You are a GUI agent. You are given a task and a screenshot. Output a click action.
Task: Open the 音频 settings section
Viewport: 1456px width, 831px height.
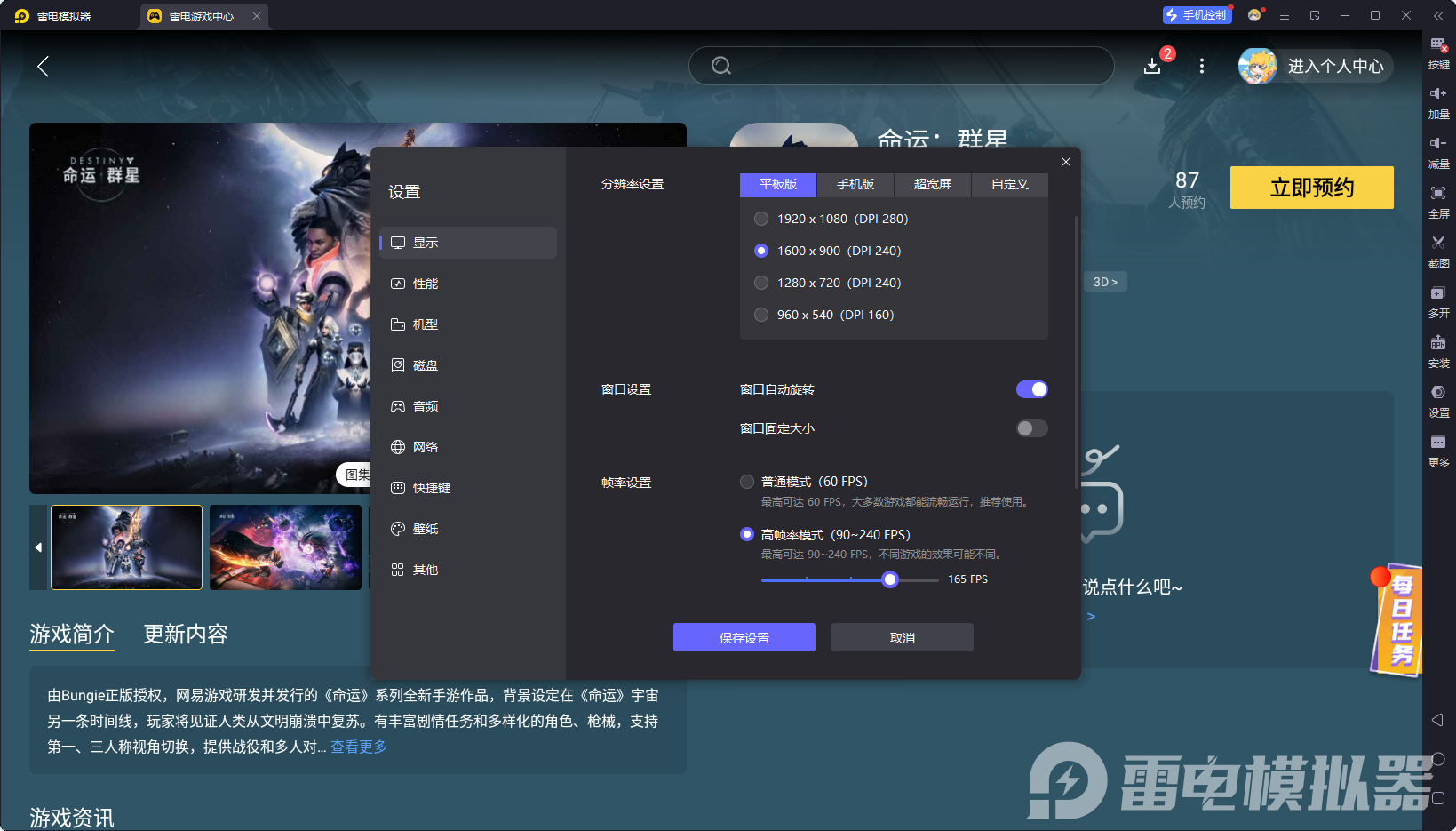pos(424,405)
